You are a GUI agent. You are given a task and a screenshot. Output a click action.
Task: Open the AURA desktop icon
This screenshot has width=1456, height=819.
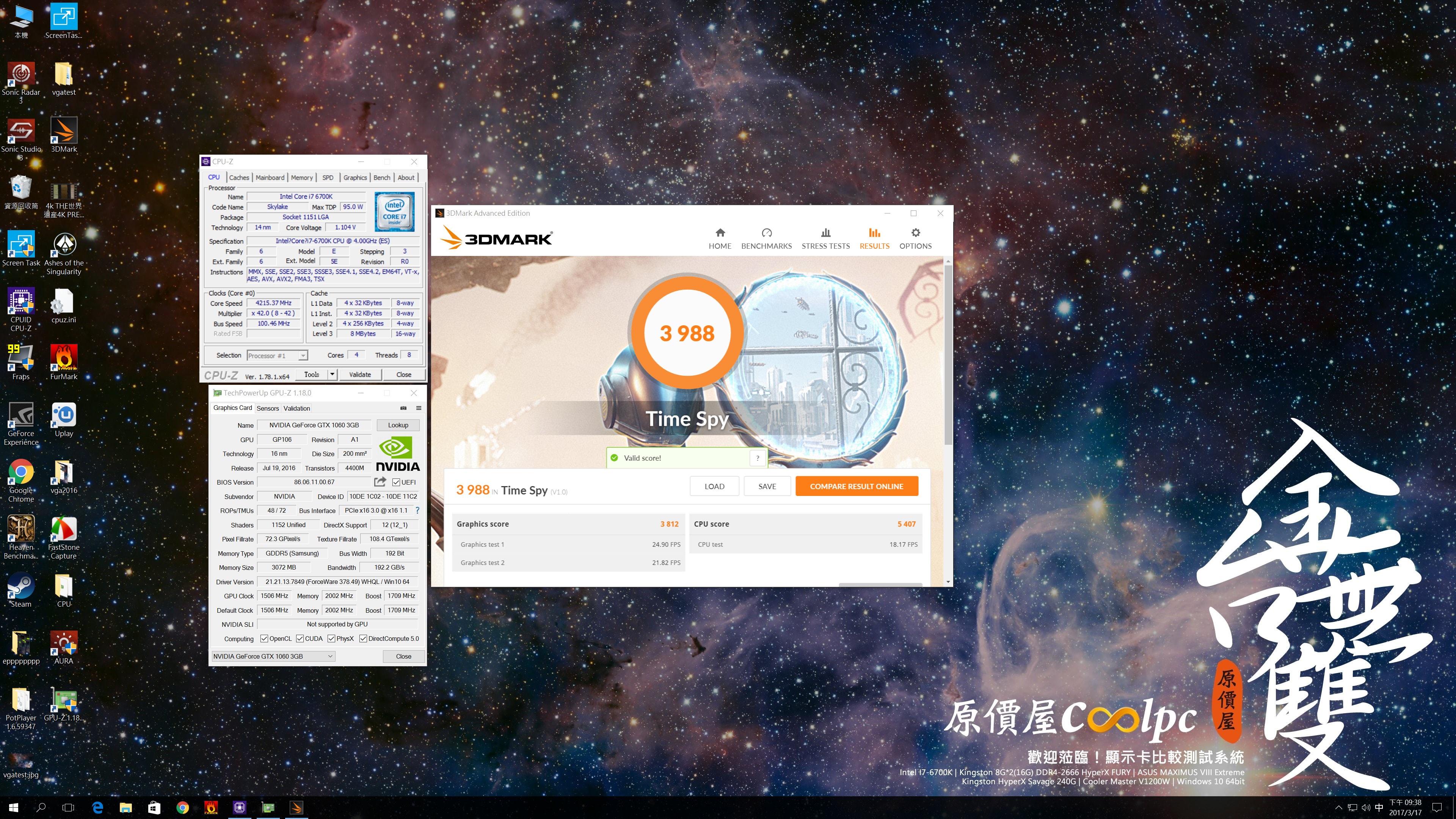pos(64,647)
